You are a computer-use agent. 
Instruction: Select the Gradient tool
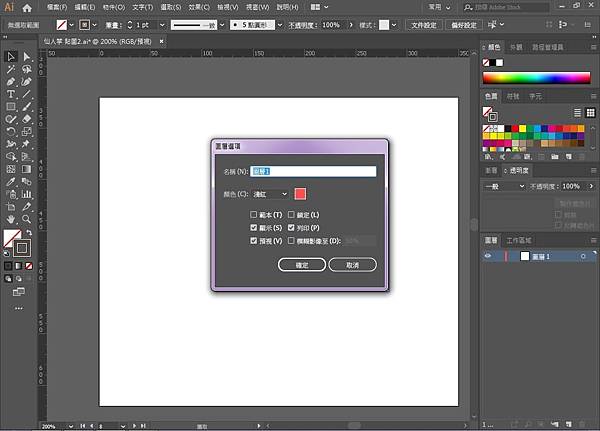pos(26,169)
